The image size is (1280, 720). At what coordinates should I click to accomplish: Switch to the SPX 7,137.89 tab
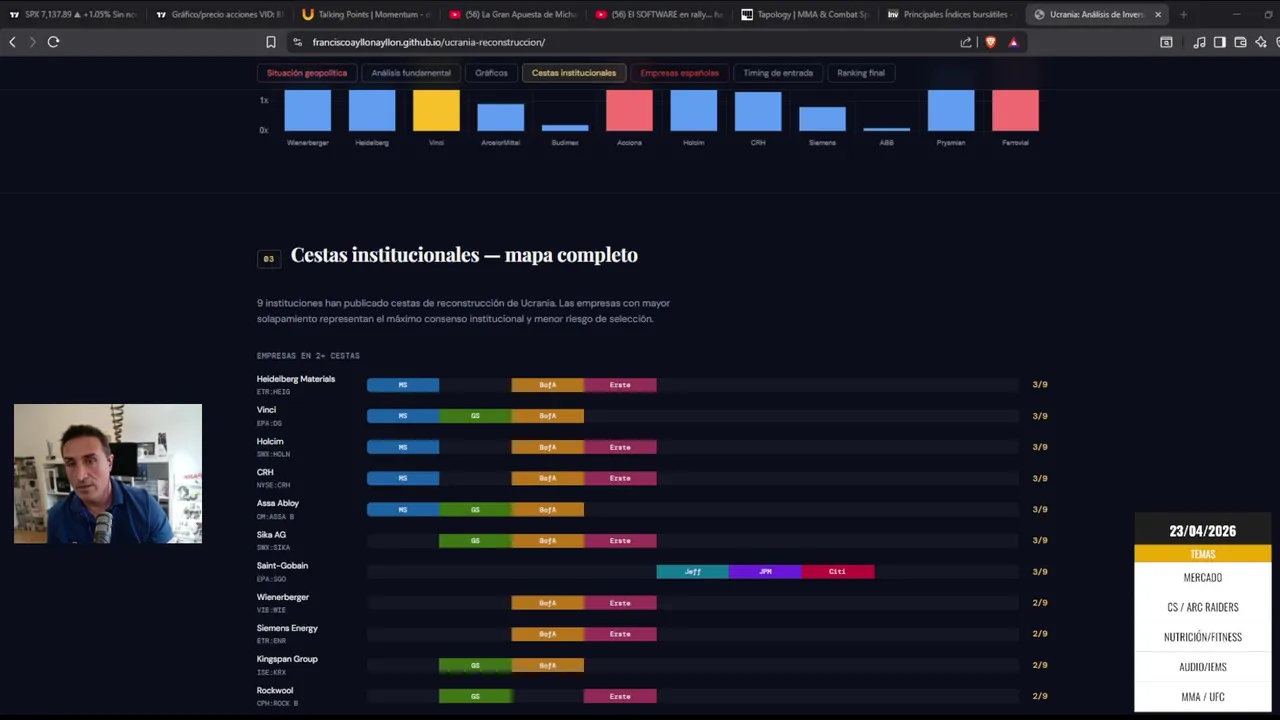(73, 14)
